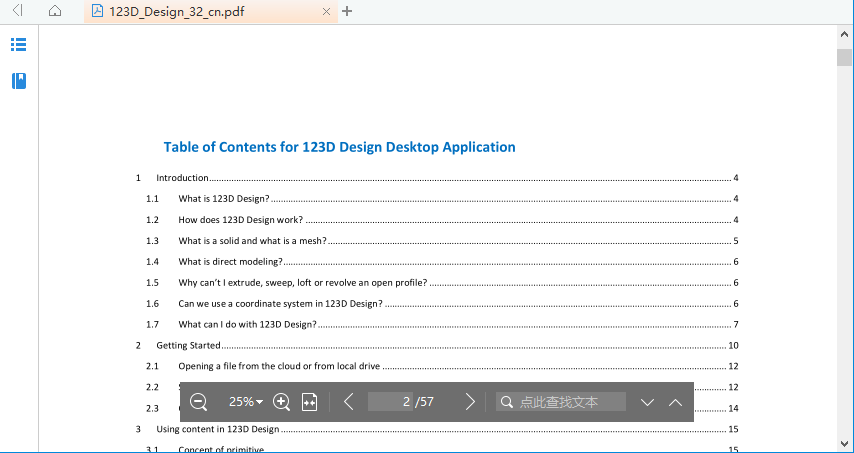Open 'What is 123D Design?' entry

click(442, 199)
